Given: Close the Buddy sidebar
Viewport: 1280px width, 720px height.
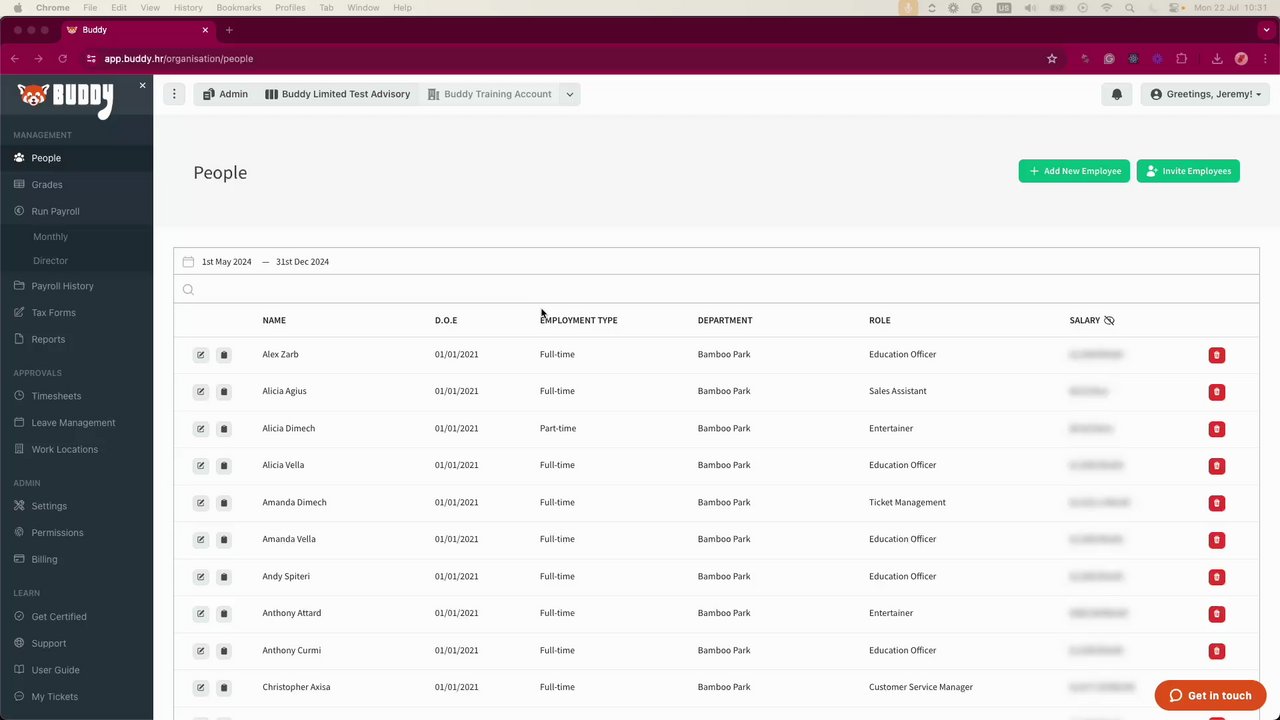Looking at the screenshot, I should [x=142, y=85].
